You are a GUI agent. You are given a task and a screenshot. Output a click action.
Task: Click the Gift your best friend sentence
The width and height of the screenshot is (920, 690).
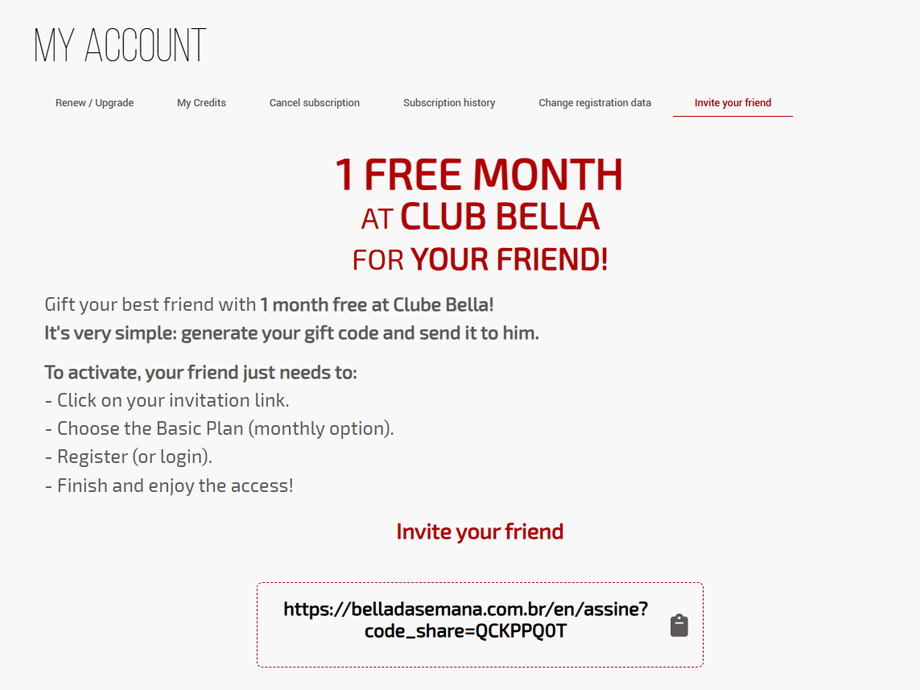click(x=269, y=305)
